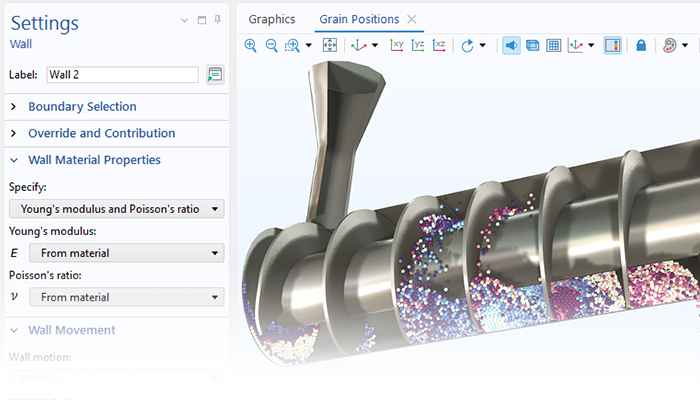Switch to the Graphics tab
The width and height of the screenshot is (700, 400).
point(272,19)
